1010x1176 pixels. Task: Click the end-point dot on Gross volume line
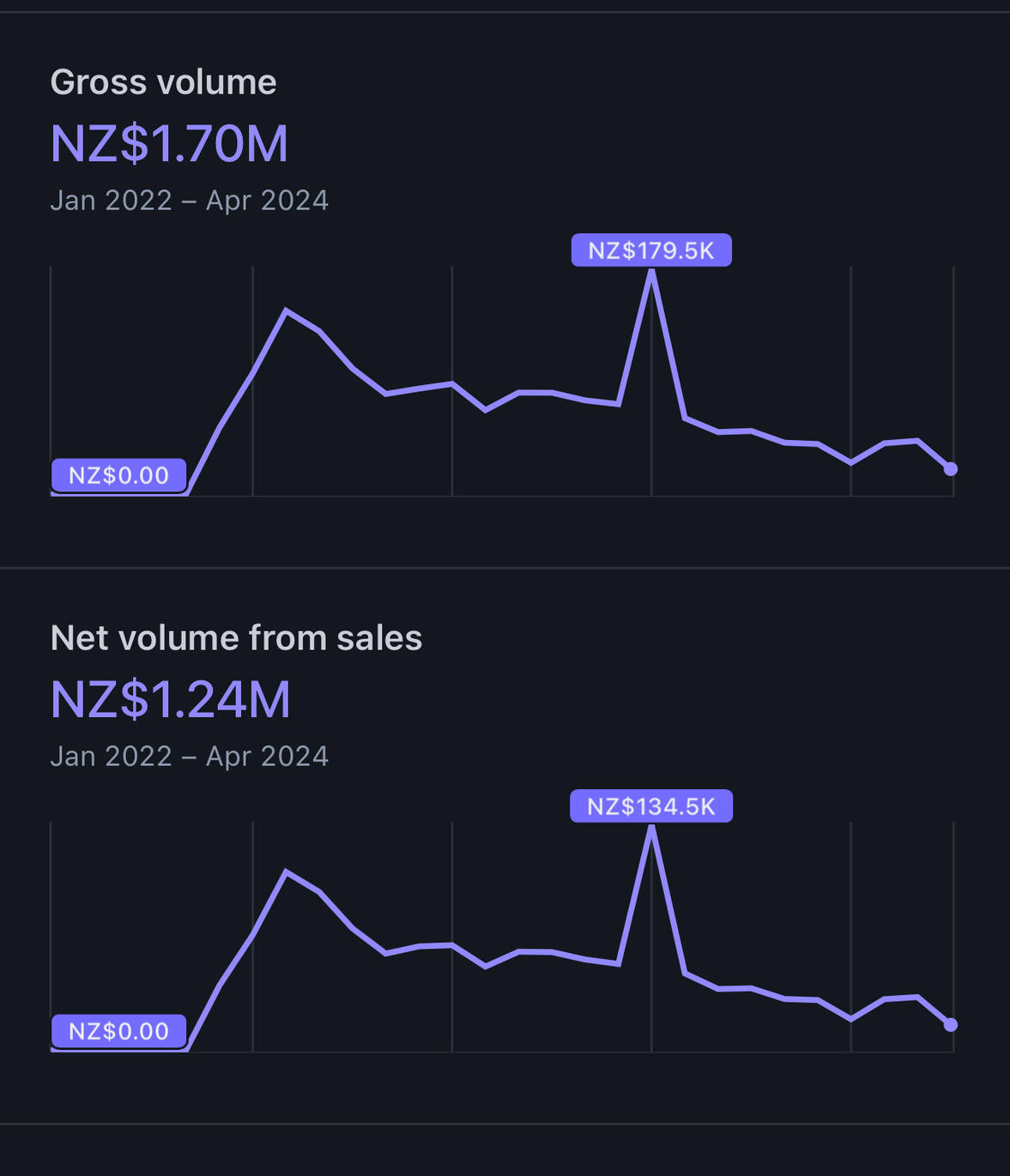951,469
